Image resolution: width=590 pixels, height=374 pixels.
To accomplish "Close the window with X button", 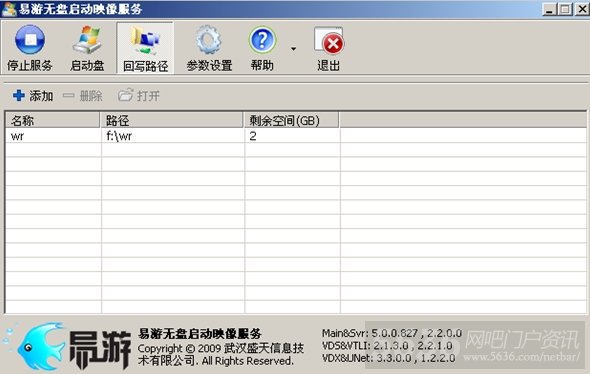I will tap(582, 9).
